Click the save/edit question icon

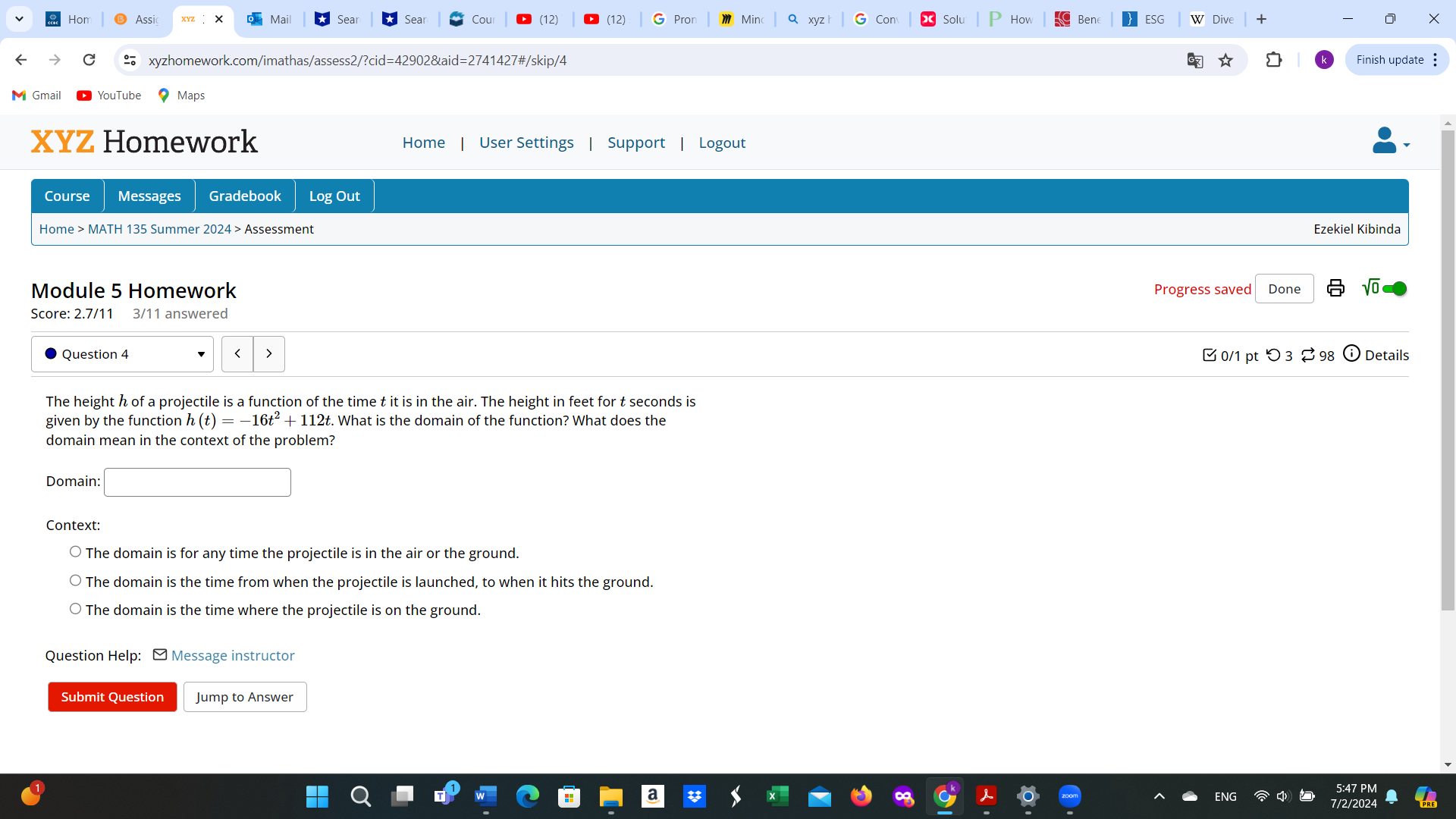(x=1212, y=354)
